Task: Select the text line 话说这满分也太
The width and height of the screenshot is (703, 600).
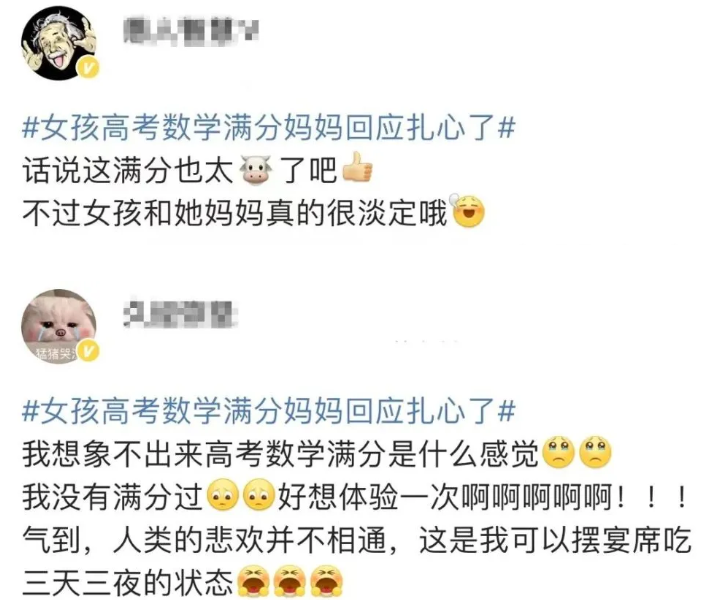Action: coord(129,170)
